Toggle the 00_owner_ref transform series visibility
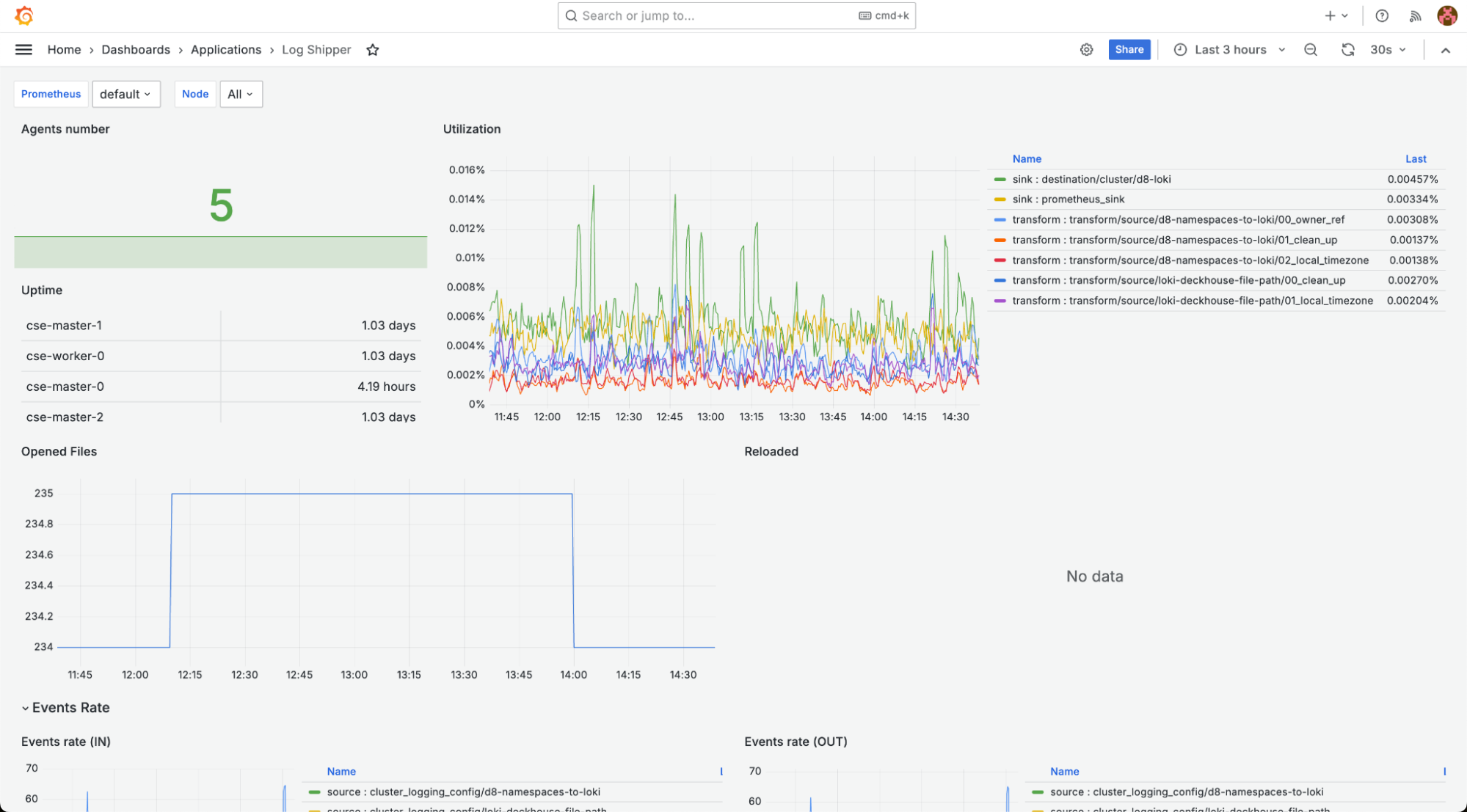1467x812 pixels. click(1177, 219)
